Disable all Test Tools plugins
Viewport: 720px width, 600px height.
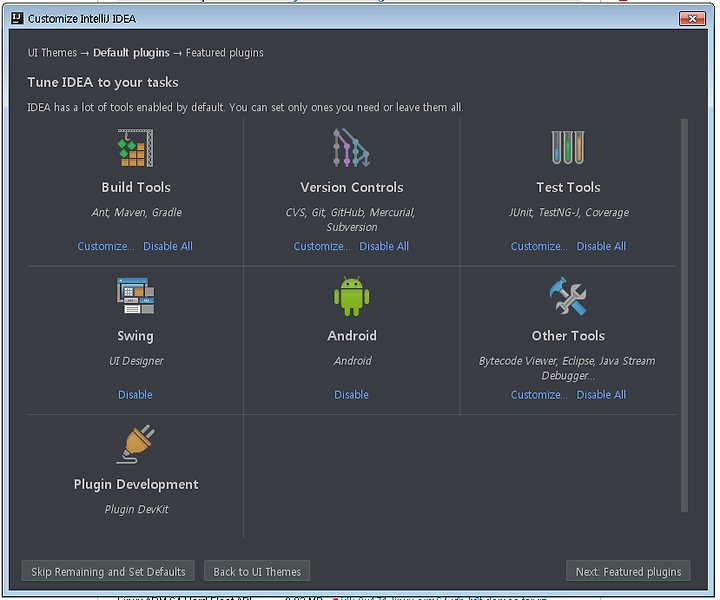(601, 247)
